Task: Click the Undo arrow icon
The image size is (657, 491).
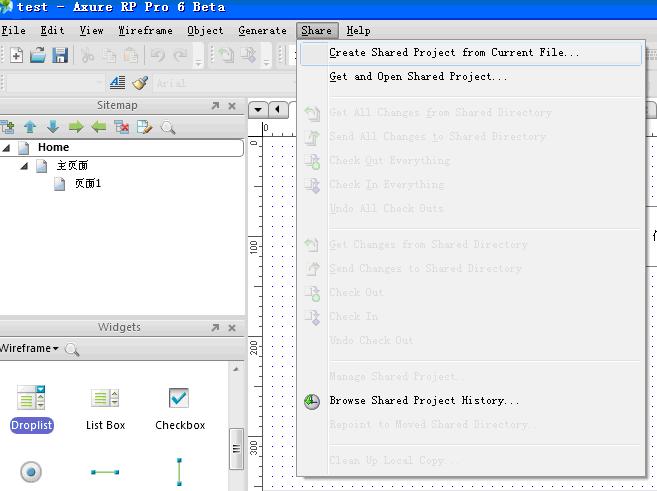Action: click(x=158, y=55)
